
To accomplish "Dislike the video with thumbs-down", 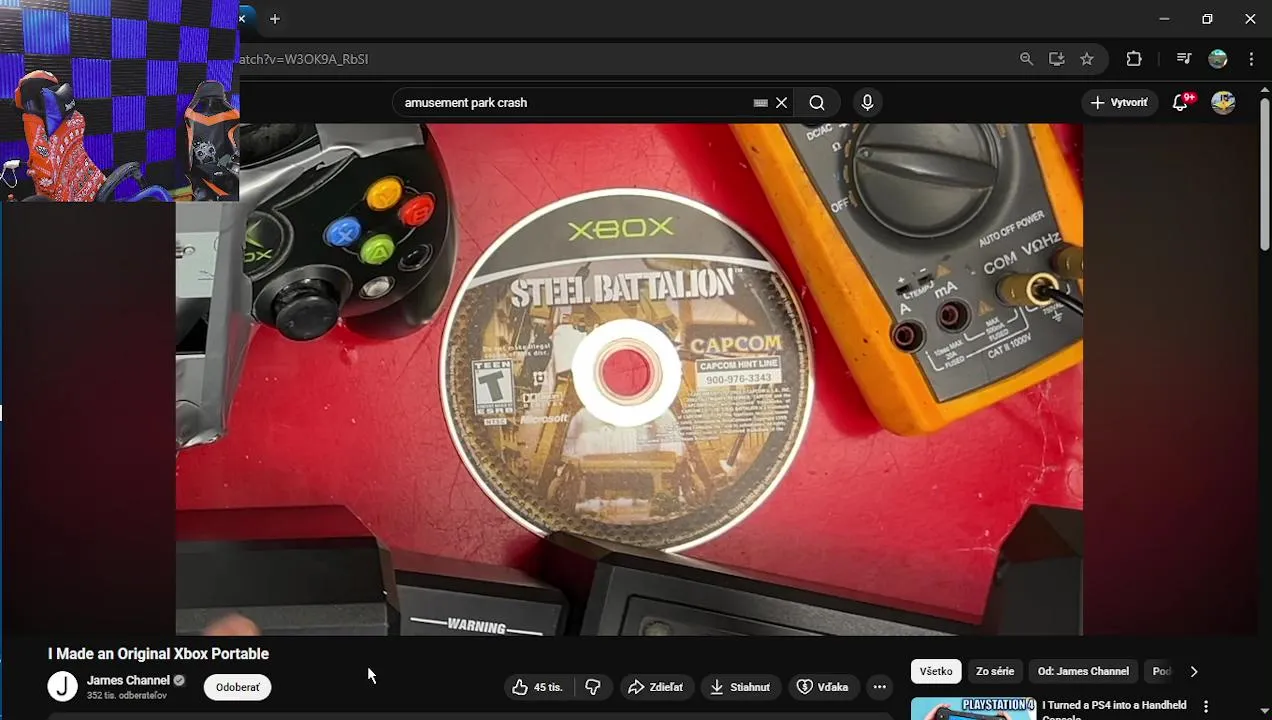I will pos(593,687).
